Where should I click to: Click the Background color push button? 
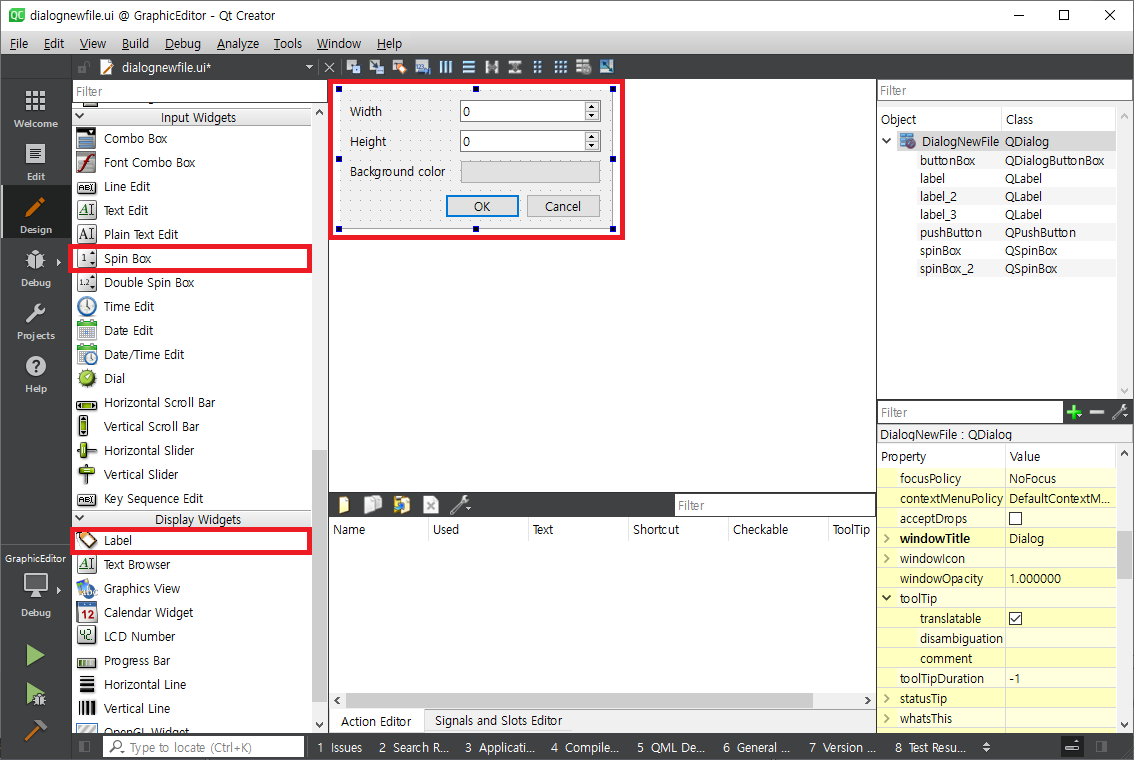point(530,171)
